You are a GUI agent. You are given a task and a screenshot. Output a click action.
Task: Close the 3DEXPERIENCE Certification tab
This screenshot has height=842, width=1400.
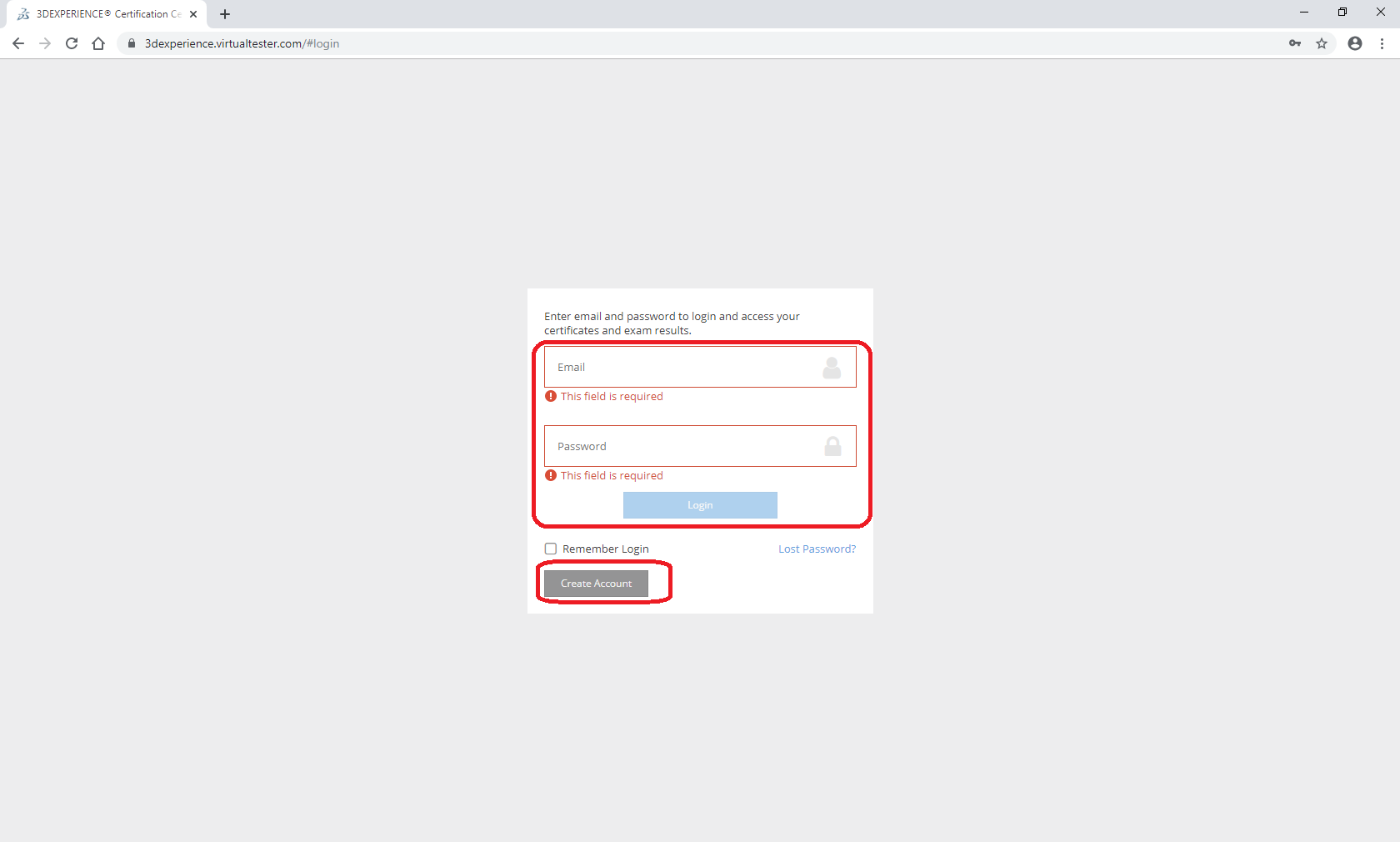pyautogui.click(x=193, y=14)
